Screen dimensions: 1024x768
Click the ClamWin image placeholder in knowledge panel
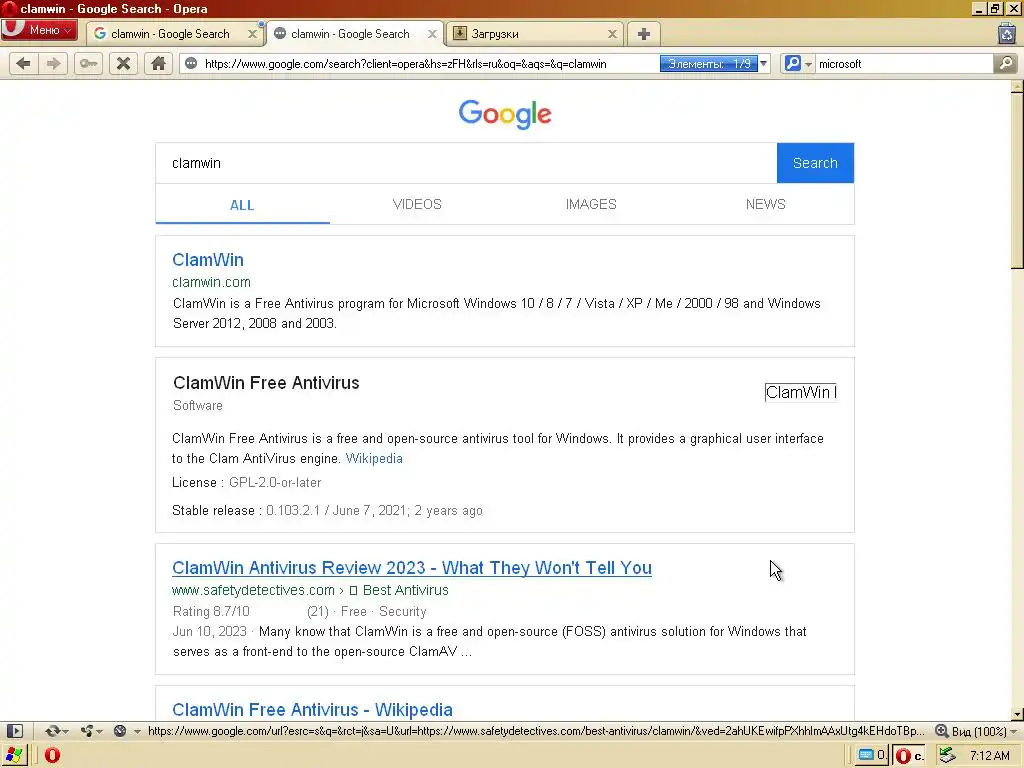[x=801, y=392]
